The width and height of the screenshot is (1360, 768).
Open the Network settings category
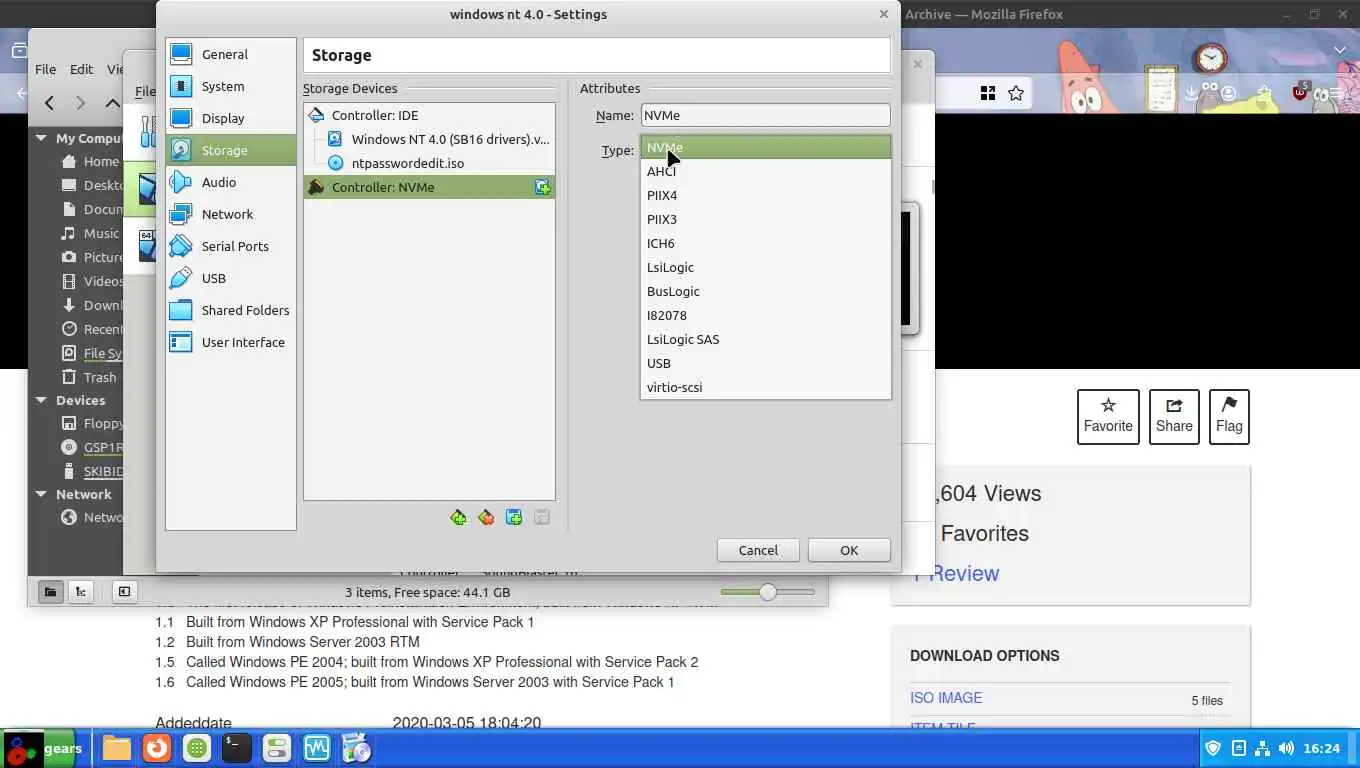point(231,214)
